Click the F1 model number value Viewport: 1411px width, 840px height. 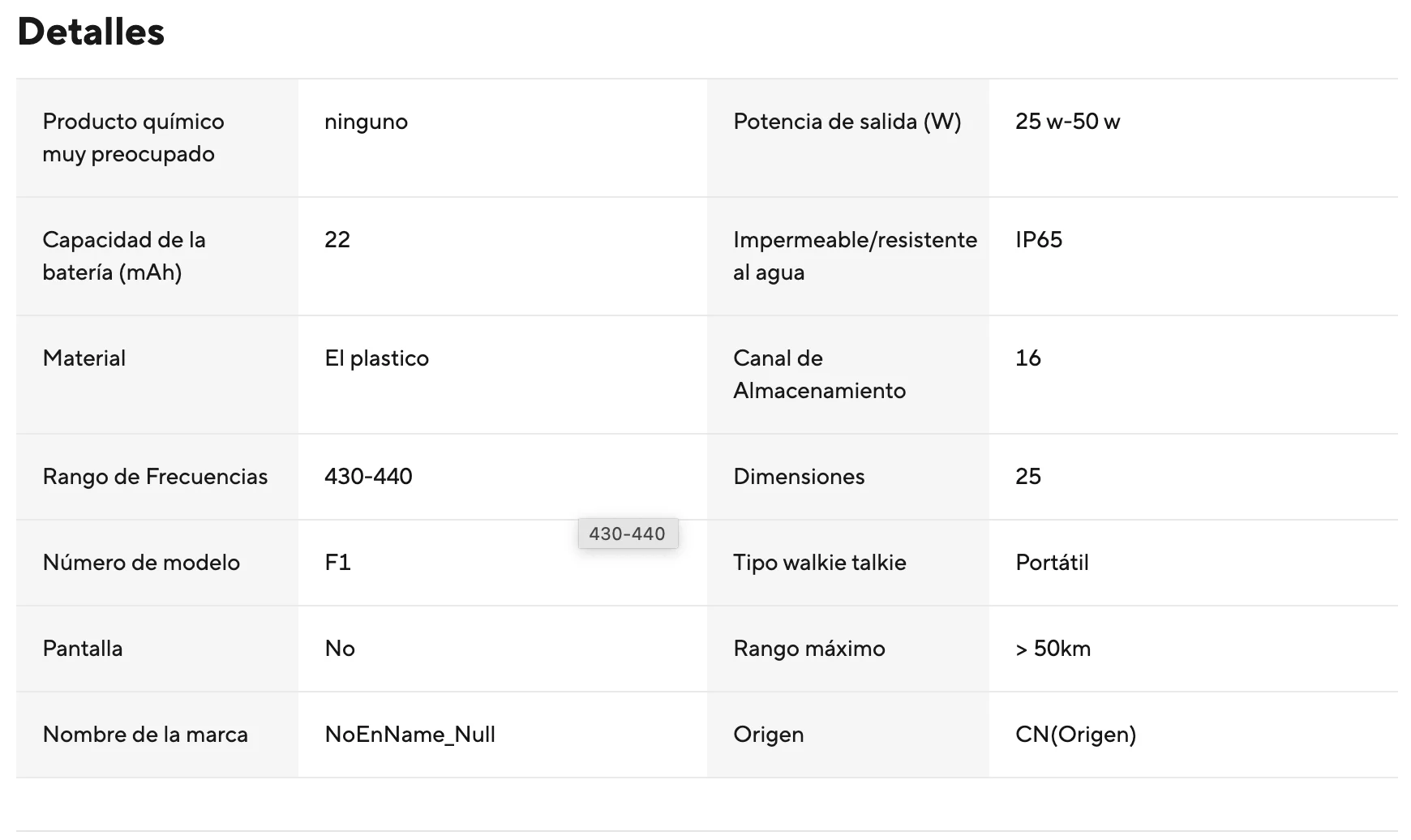337,563
